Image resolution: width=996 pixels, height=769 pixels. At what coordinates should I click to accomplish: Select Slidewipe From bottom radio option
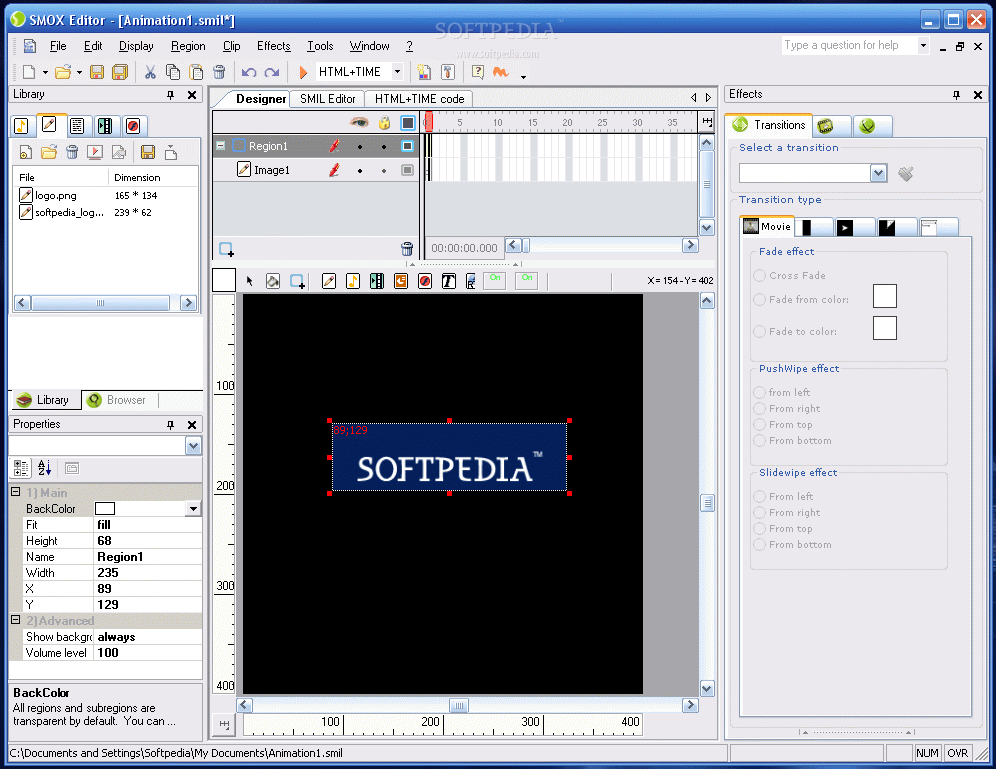(x=759, y=545)
